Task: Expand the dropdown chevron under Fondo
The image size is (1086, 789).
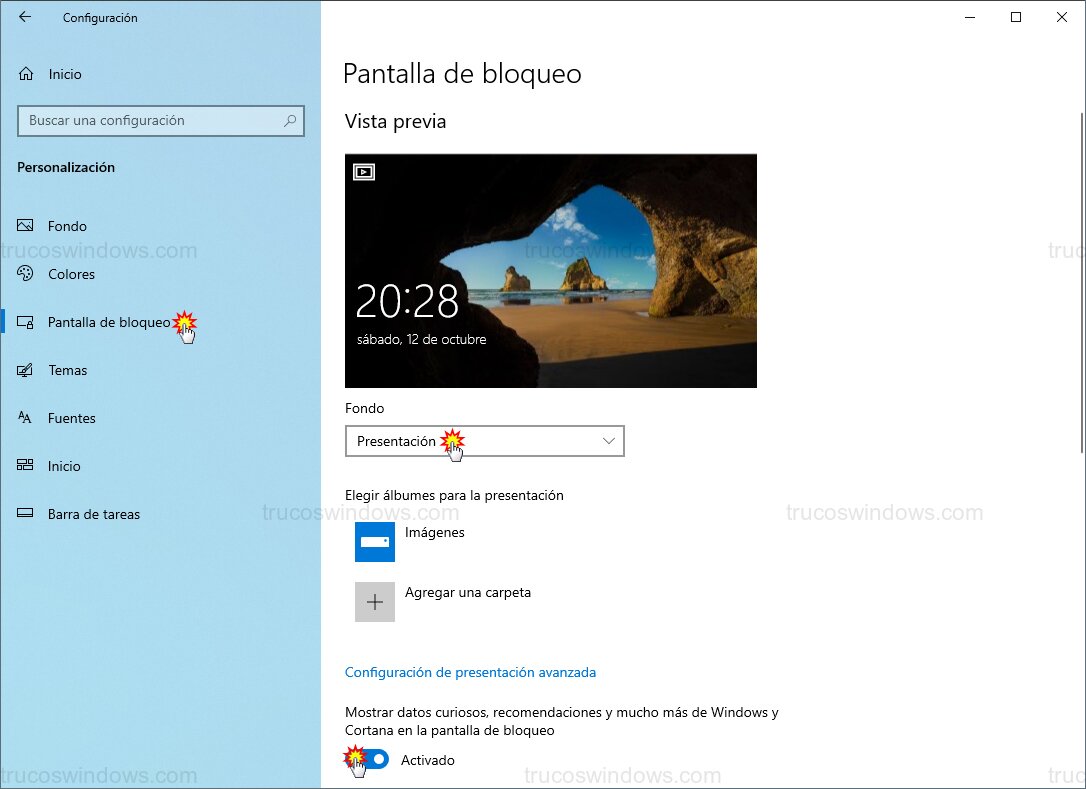Action: coord(609,441)
